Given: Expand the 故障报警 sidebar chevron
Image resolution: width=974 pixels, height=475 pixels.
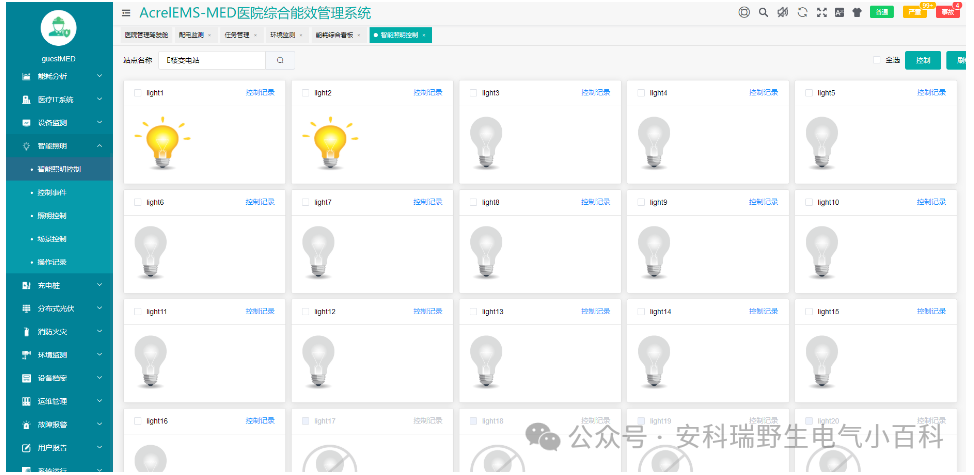Looking at the screenshot, I should tap(99, 425).
